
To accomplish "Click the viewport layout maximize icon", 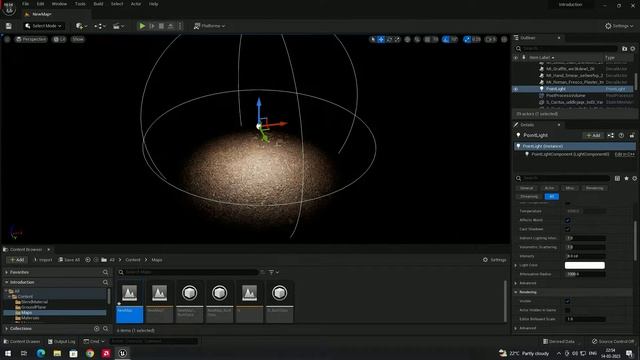I will tap(504, 39).
